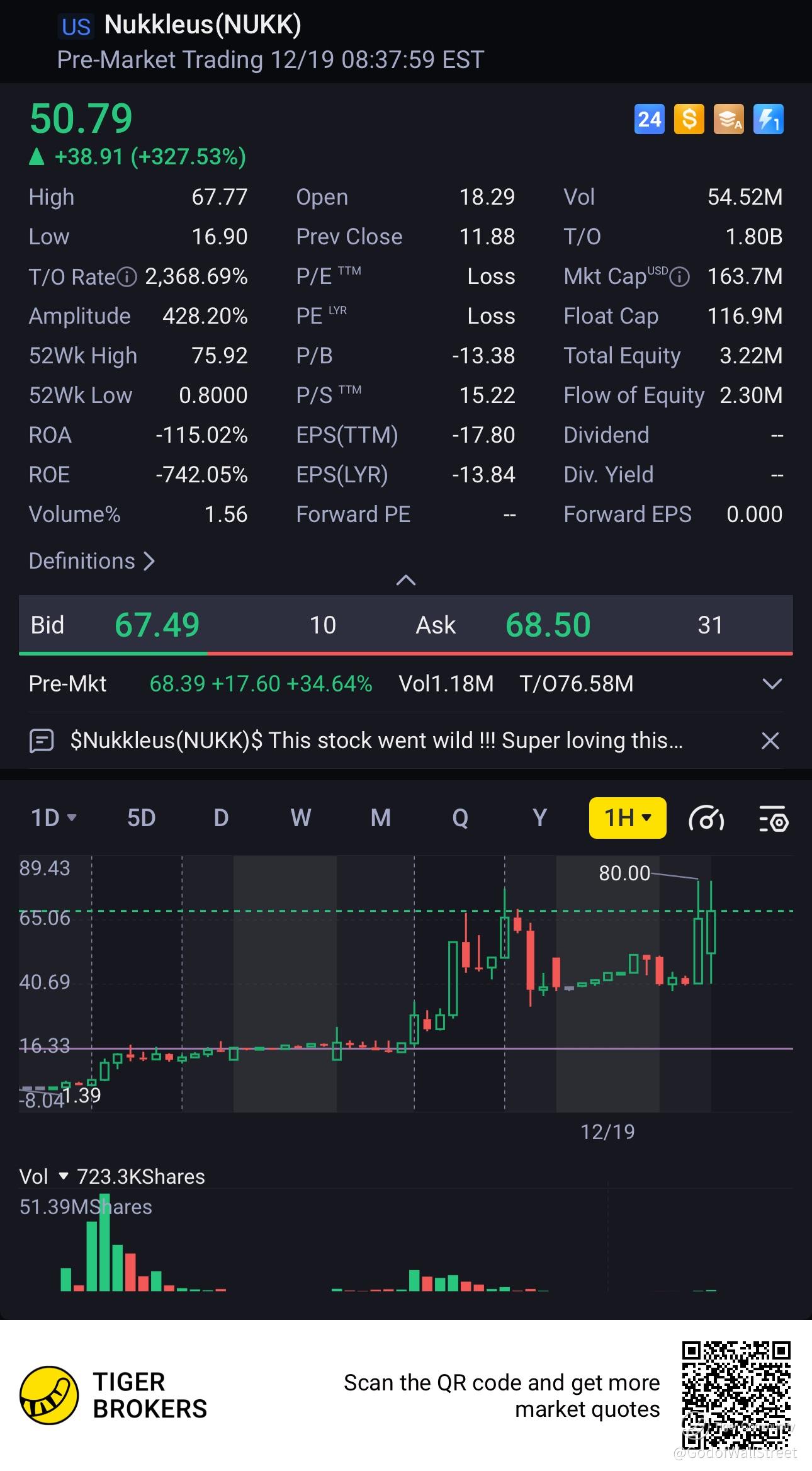Open the chart indicator gauge icon
Image resolution: width=812 pixels, height=1471 pixels.
coord(707,819)
